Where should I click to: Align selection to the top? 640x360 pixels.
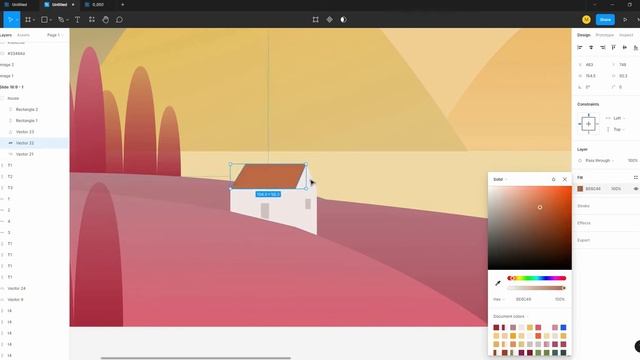click(613, 48)
